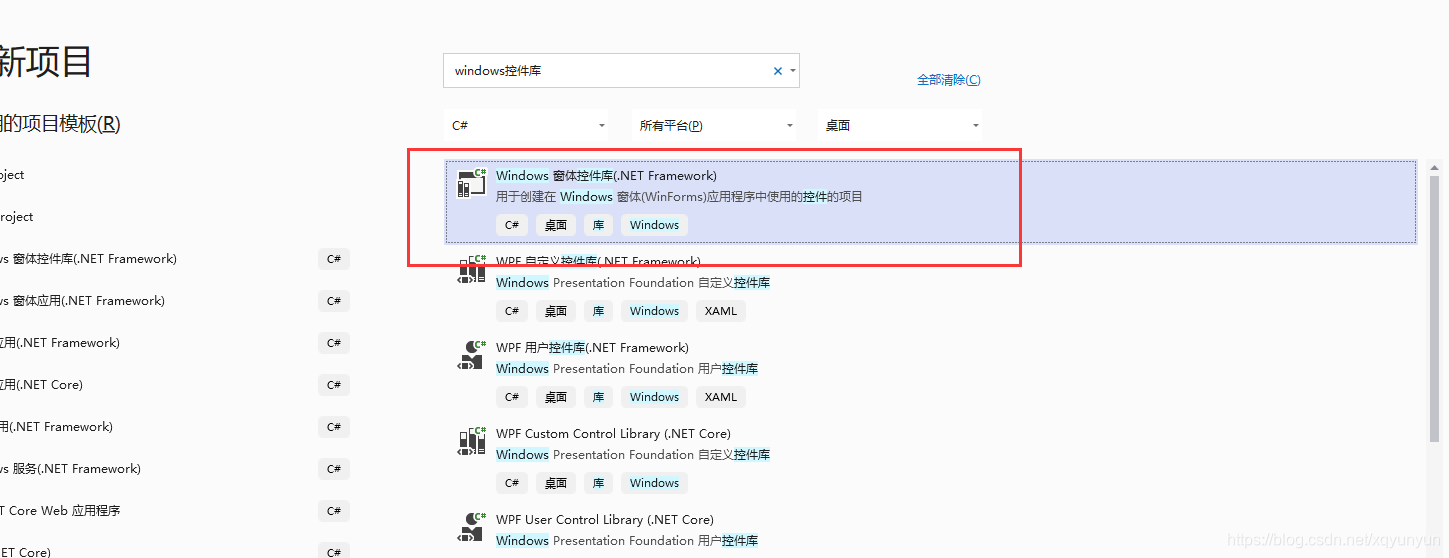Click Windows tag under WPF Custom Control Library
1449x558 pixels.
[x=655, y=483]
